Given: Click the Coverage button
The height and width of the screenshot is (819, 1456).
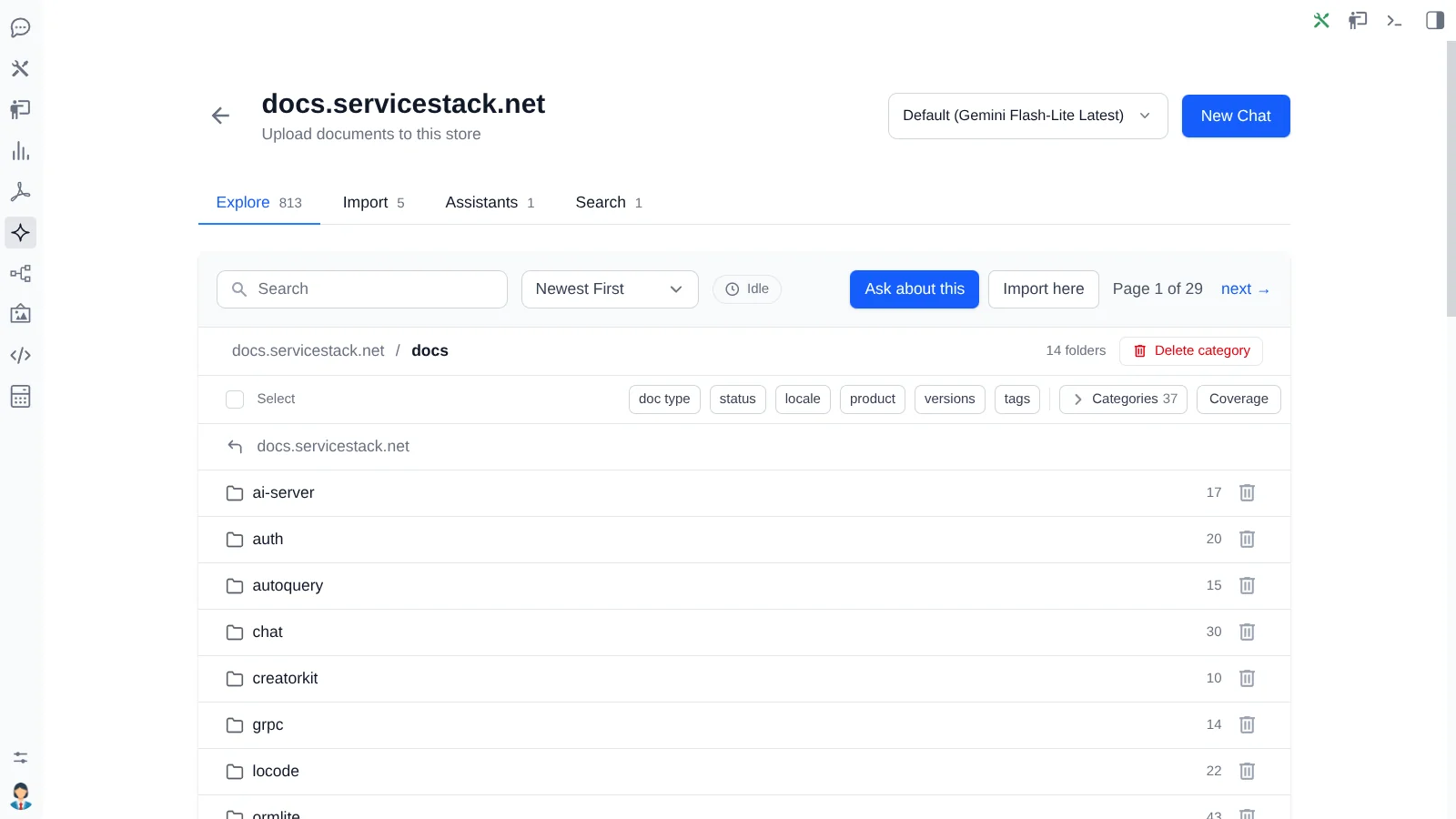Looking at the screenshot, I should [x=1239, y=399].
